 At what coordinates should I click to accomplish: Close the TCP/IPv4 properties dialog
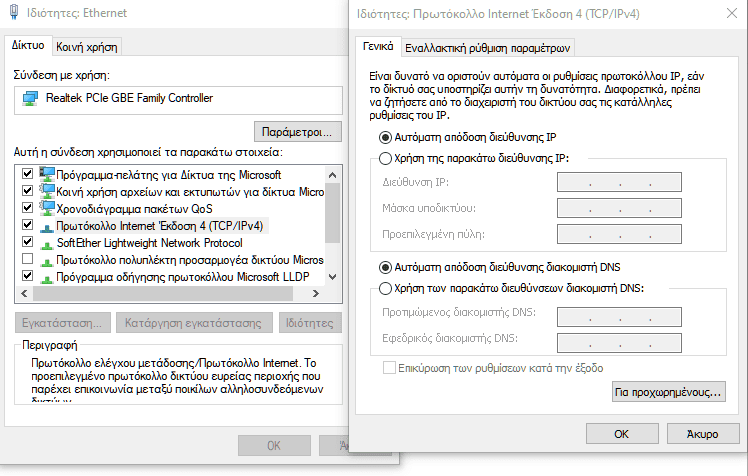pyautogui.click(x=732, y=13)
